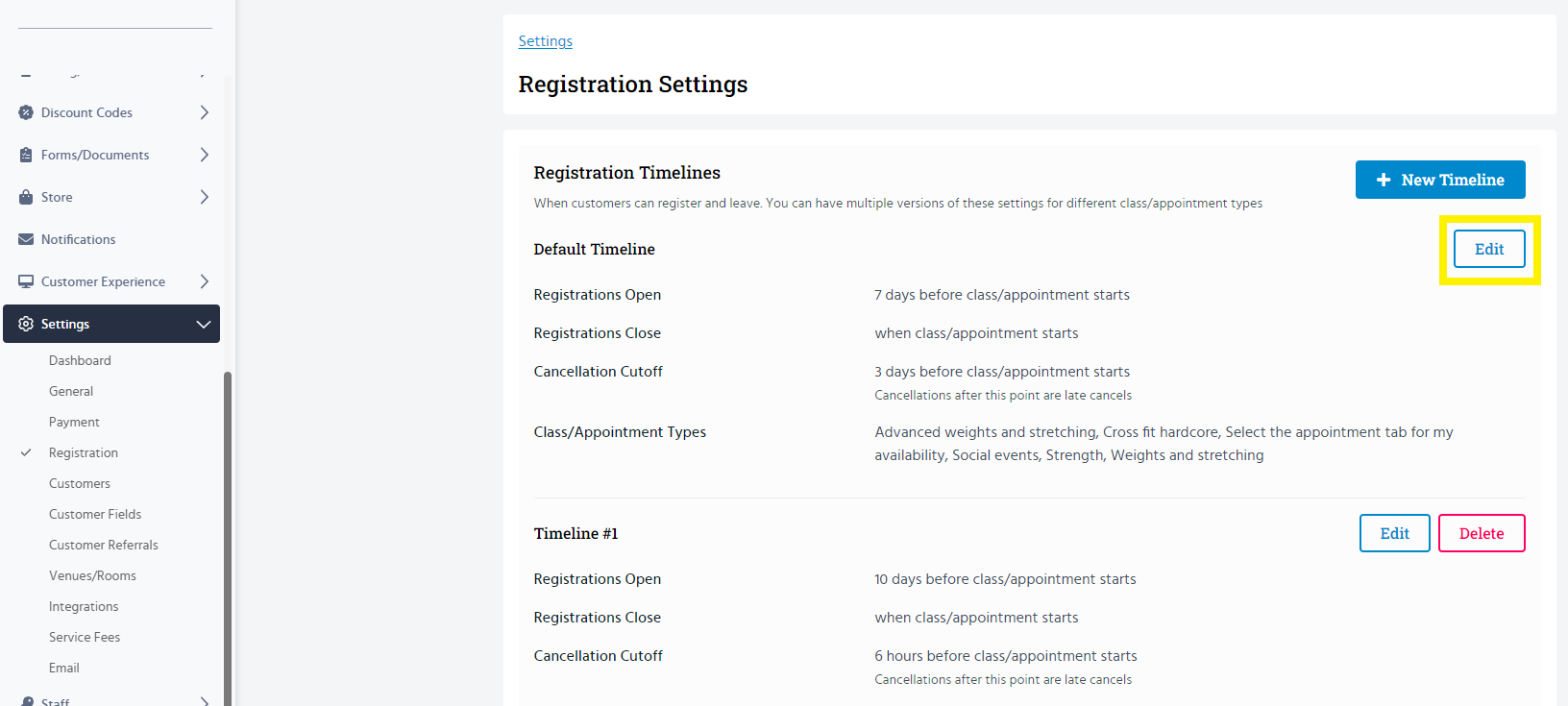The width and height of the screenshot is (1568, 706).
Task: Click the Settings breadcrumb link
Action: [545, 41]
